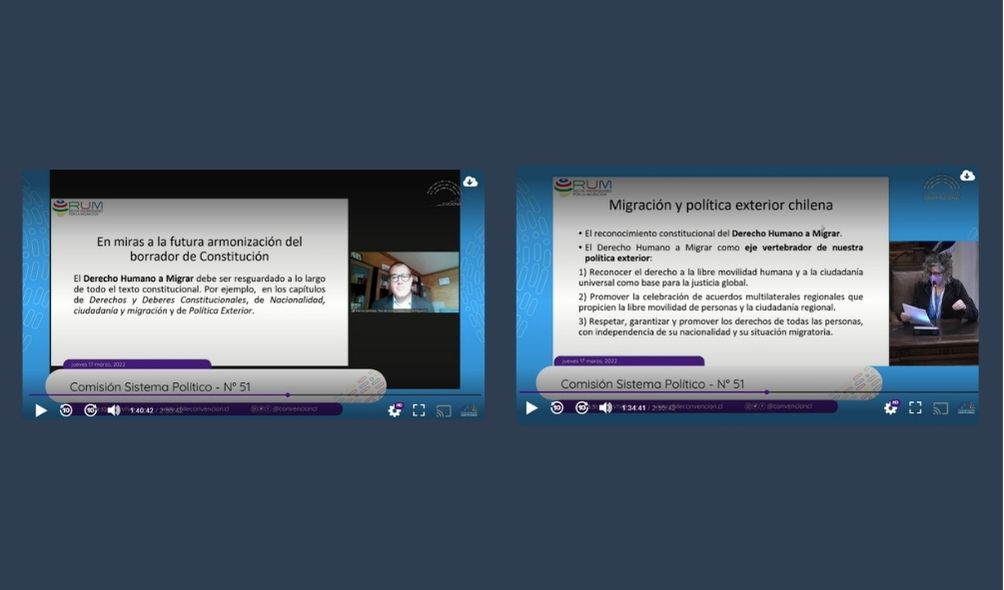Open HD settings gear in right video
Image resolution: width=1004 pixels, height=590 pixels.
click(890, 408)
